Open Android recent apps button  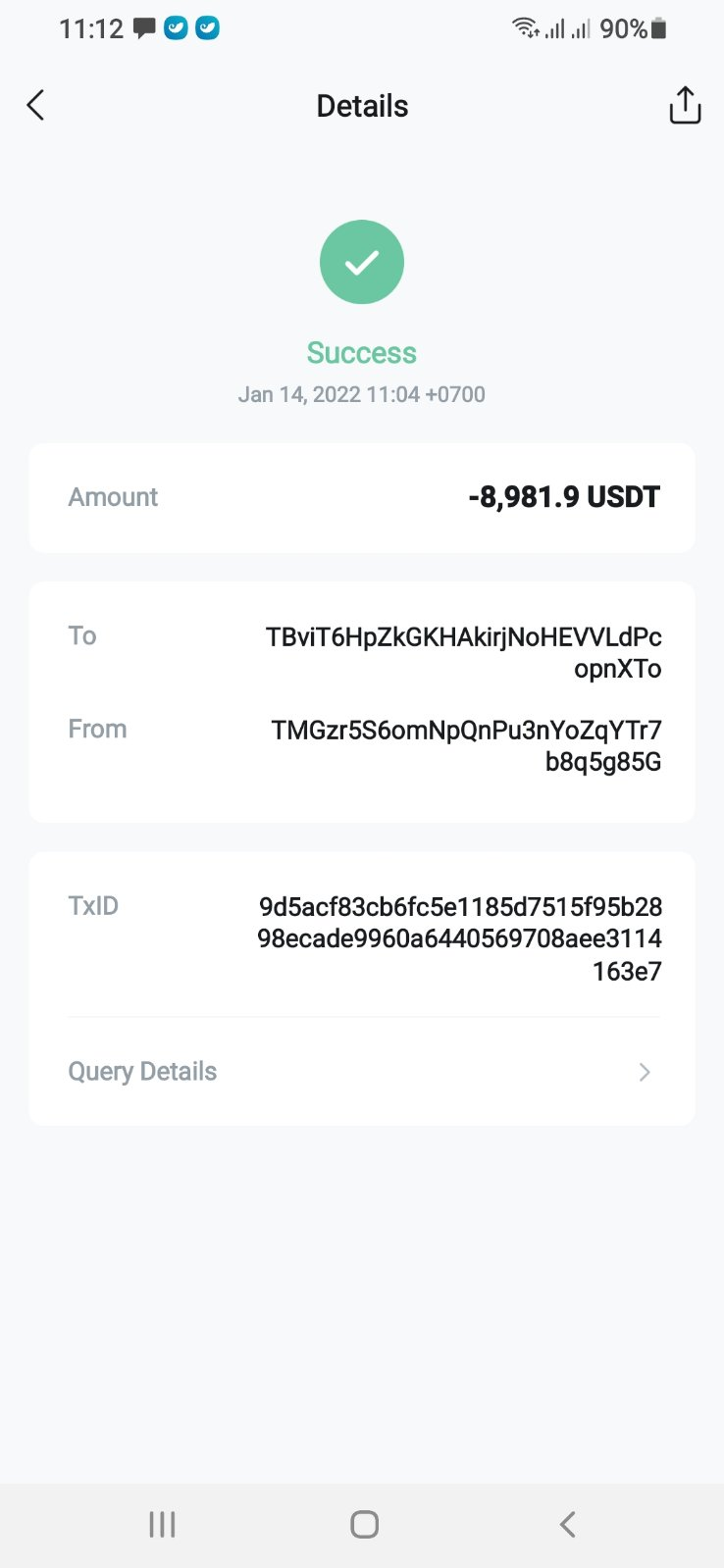[162, 1524]
